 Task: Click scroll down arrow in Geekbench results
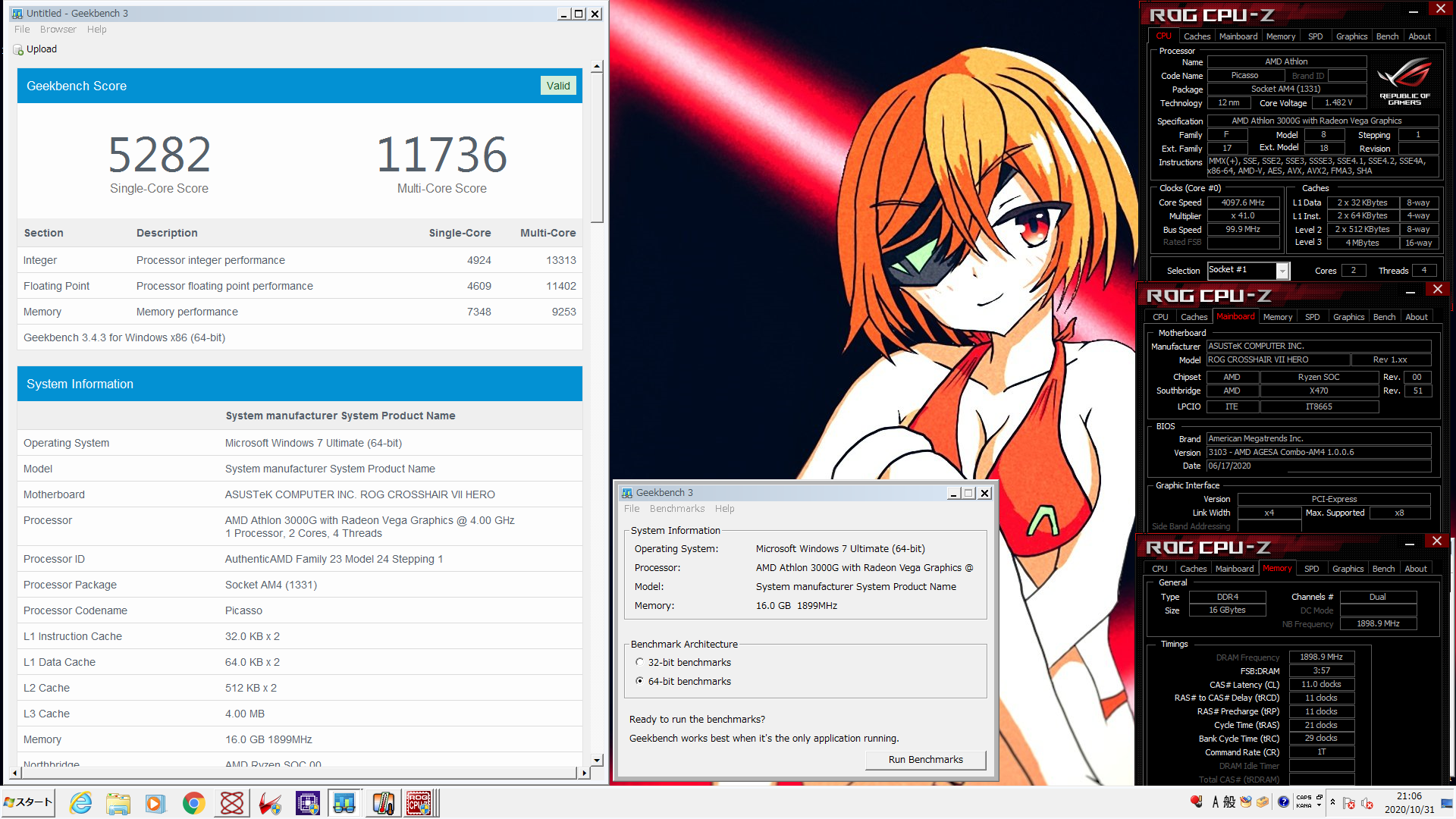(597, 760)
